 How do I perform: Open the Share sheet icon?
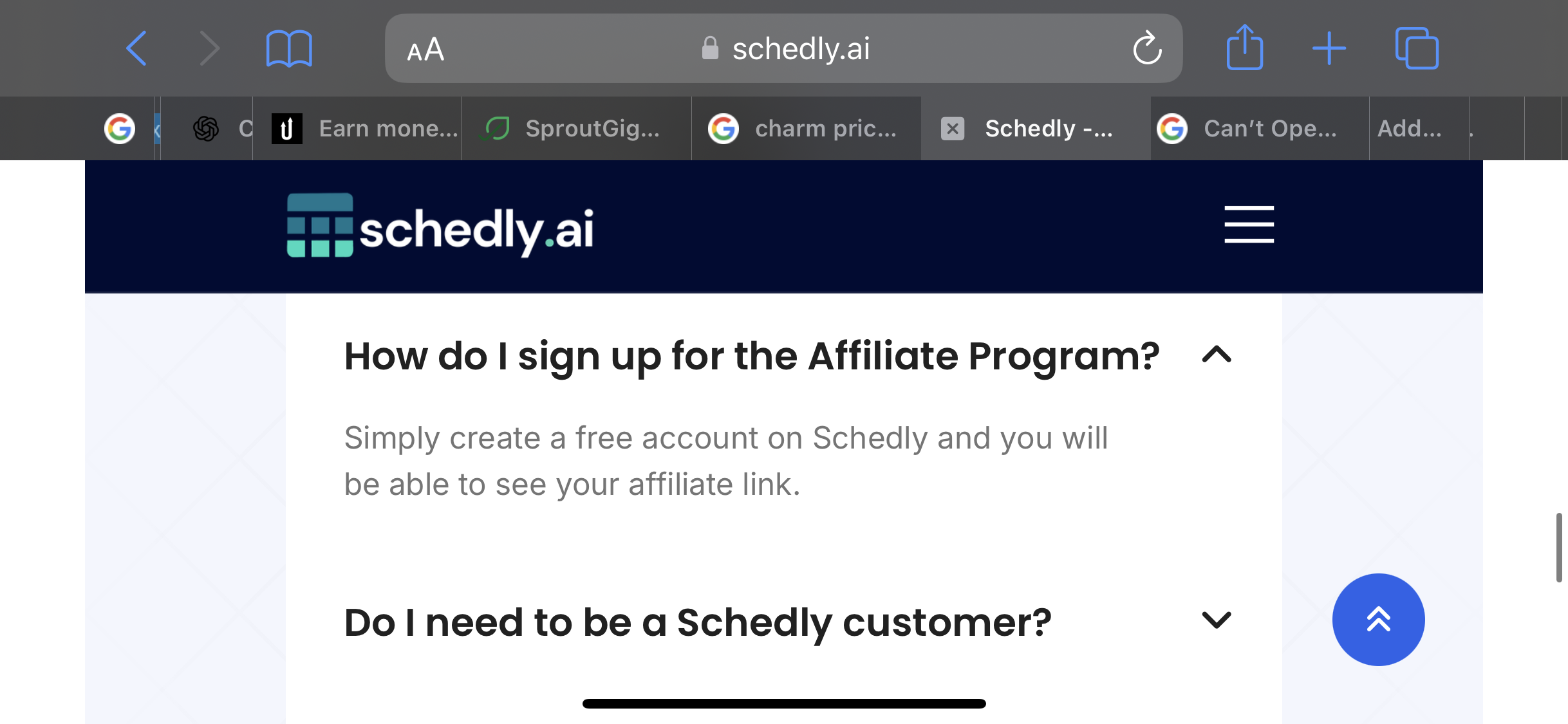1245,47
